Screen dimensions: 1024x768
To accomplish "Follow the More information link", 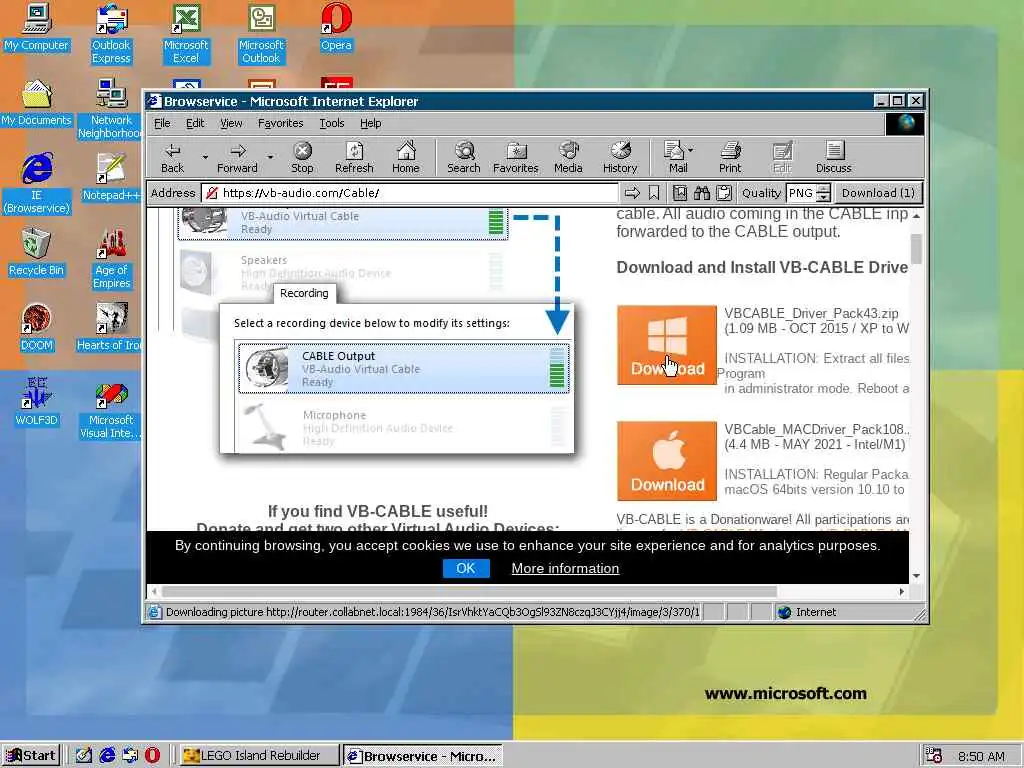I will [565, 568].
